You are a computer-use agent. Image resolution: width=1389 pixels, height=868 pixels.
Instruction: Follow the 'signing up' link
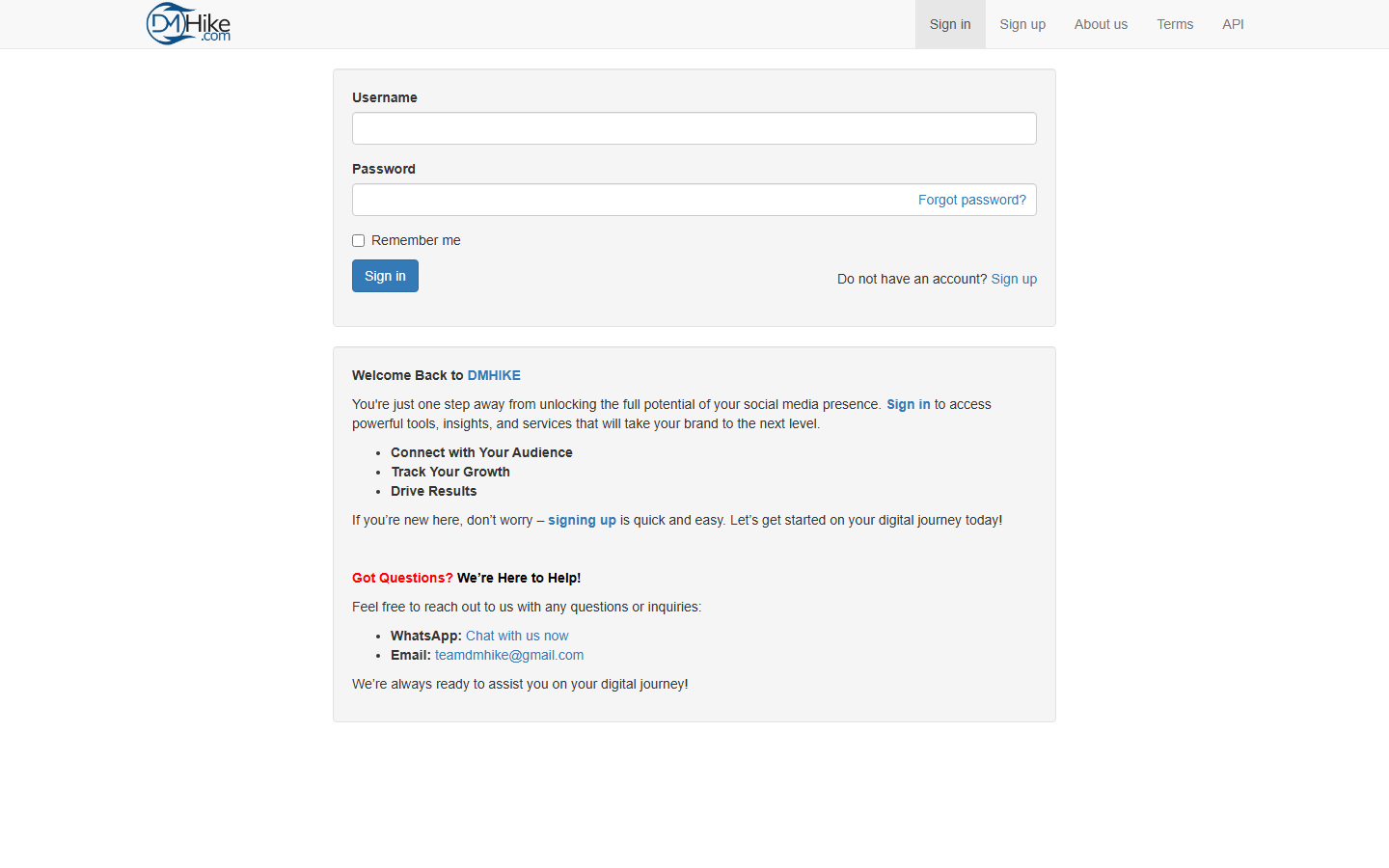click(x=582, y=520)
